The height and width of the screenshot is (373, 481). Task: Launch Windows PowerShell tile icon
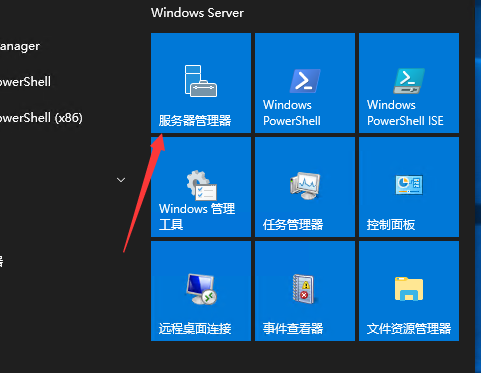tap(305, 81)
